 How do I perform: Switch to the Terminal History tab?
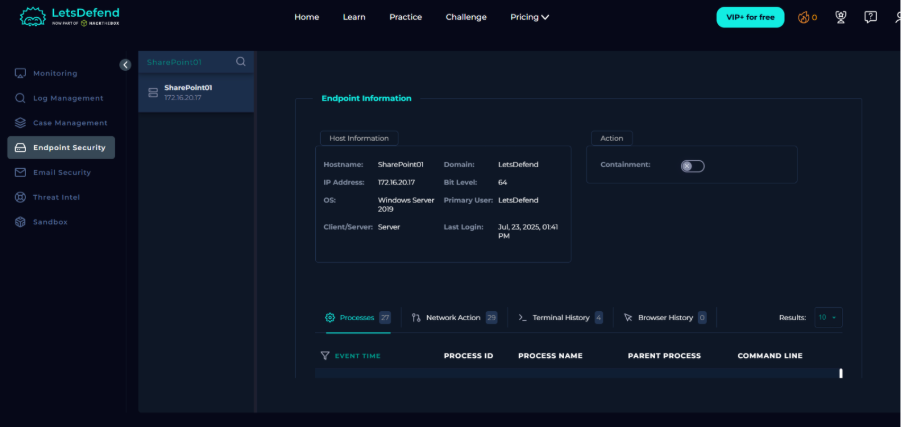click(560, 318)
